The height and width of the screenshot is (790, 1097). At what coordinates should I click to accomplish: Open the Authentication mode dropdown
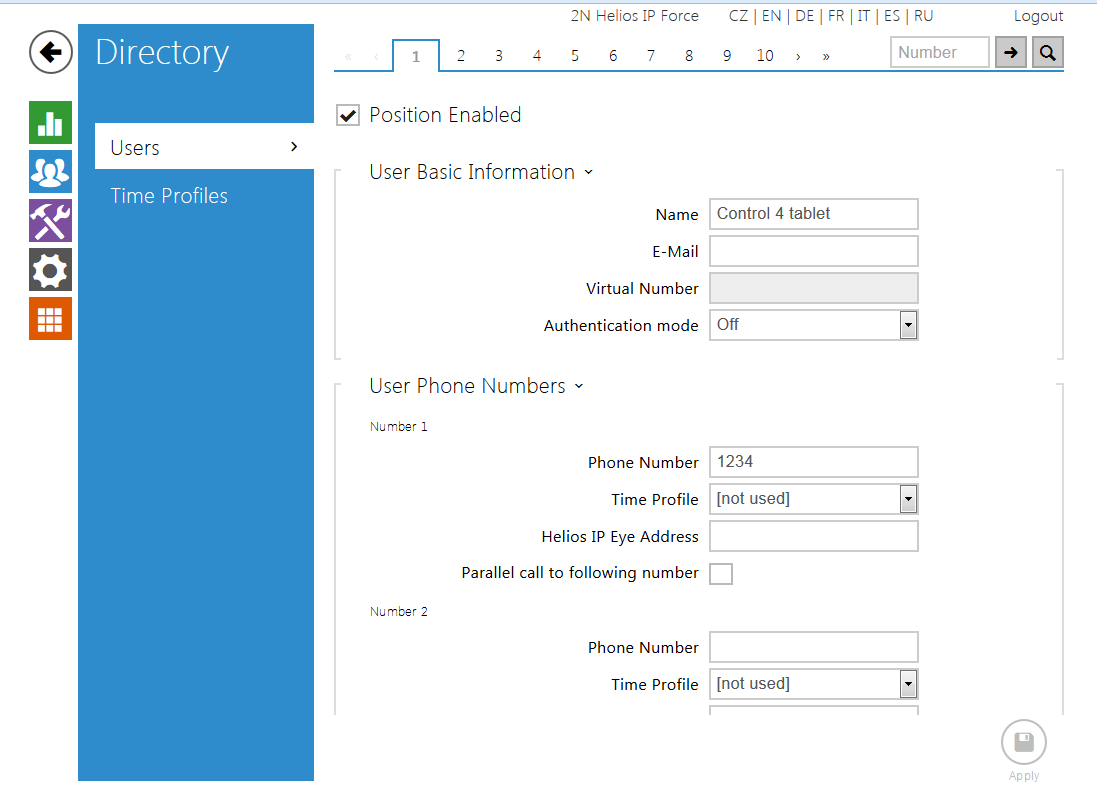click(907, 325)
